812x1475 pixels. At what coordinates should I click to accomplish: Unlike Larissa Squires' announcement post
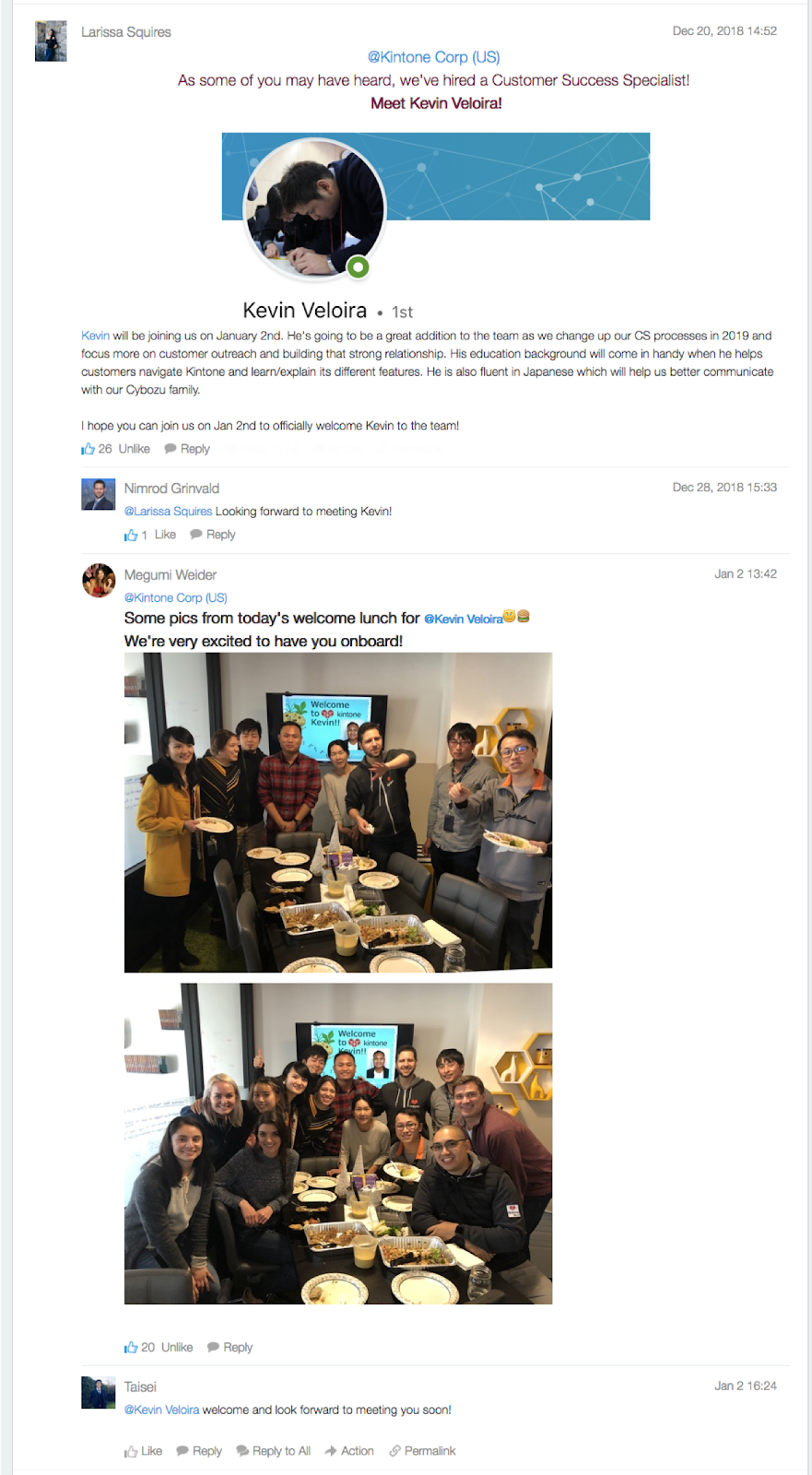point(134,449)
